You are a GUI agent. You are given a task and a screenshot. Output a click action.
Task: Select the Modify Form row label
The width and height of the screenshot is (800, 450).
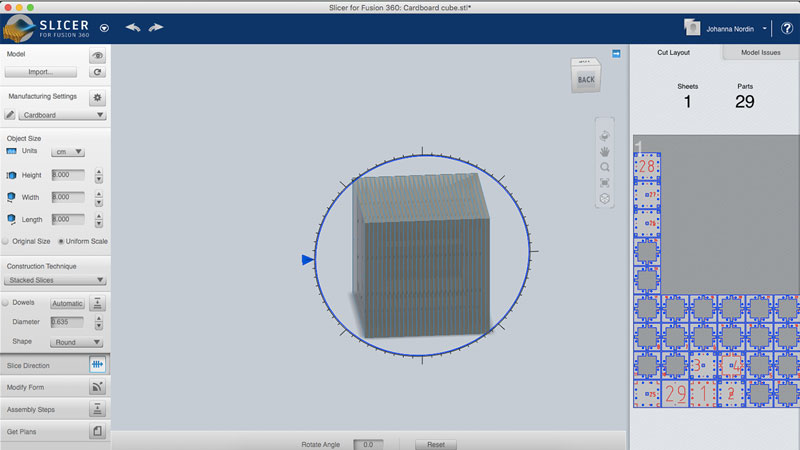tap(25, 387)
